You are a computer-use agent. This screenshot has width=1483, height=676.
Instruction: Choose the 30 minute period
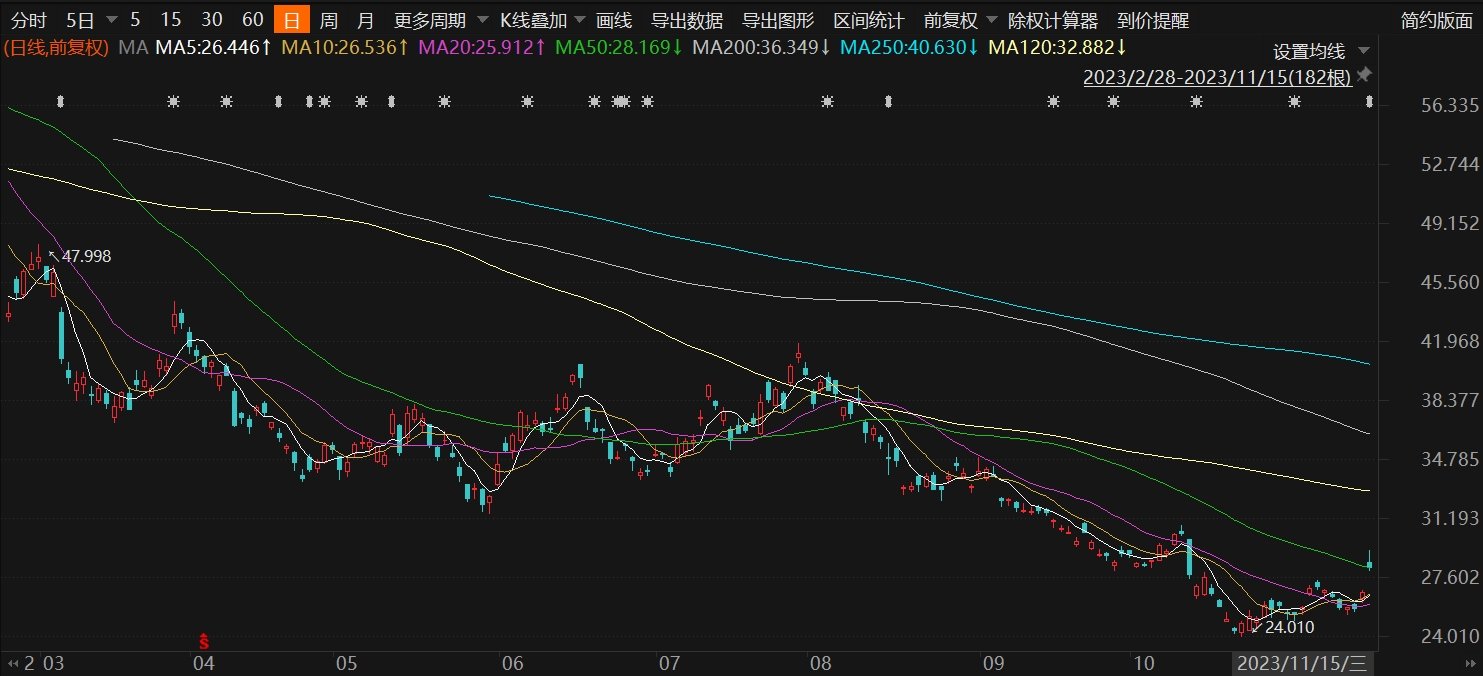[x=212, y=20]
